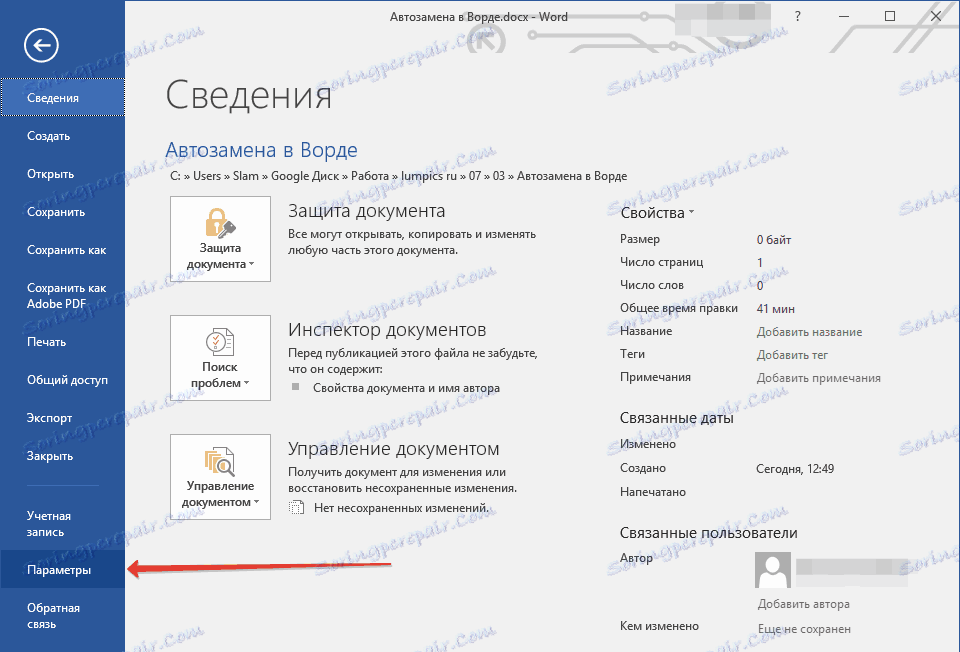Viewport: 960px width, 652px height.
Task: Click the back arrow circle icon
Action: pyautogui.click(x=41, y=45)
